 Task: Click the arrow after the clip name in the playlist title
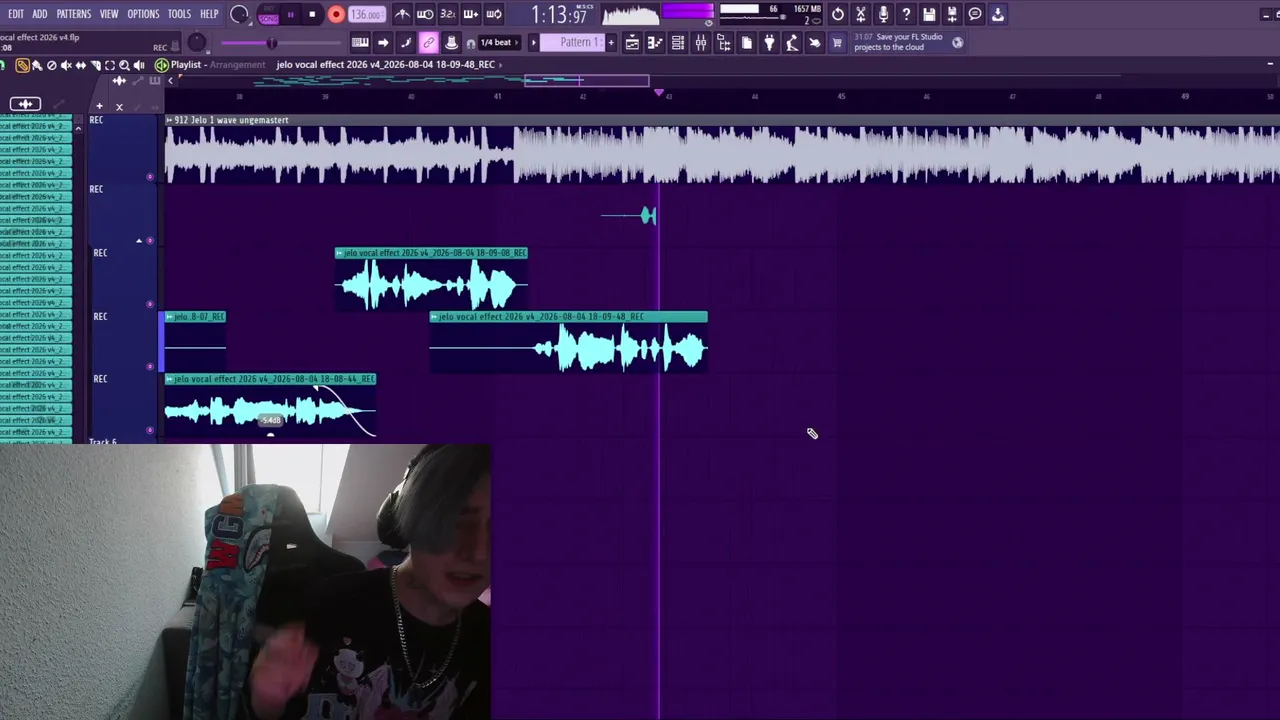pyautogui.click(x=500, y=65)
